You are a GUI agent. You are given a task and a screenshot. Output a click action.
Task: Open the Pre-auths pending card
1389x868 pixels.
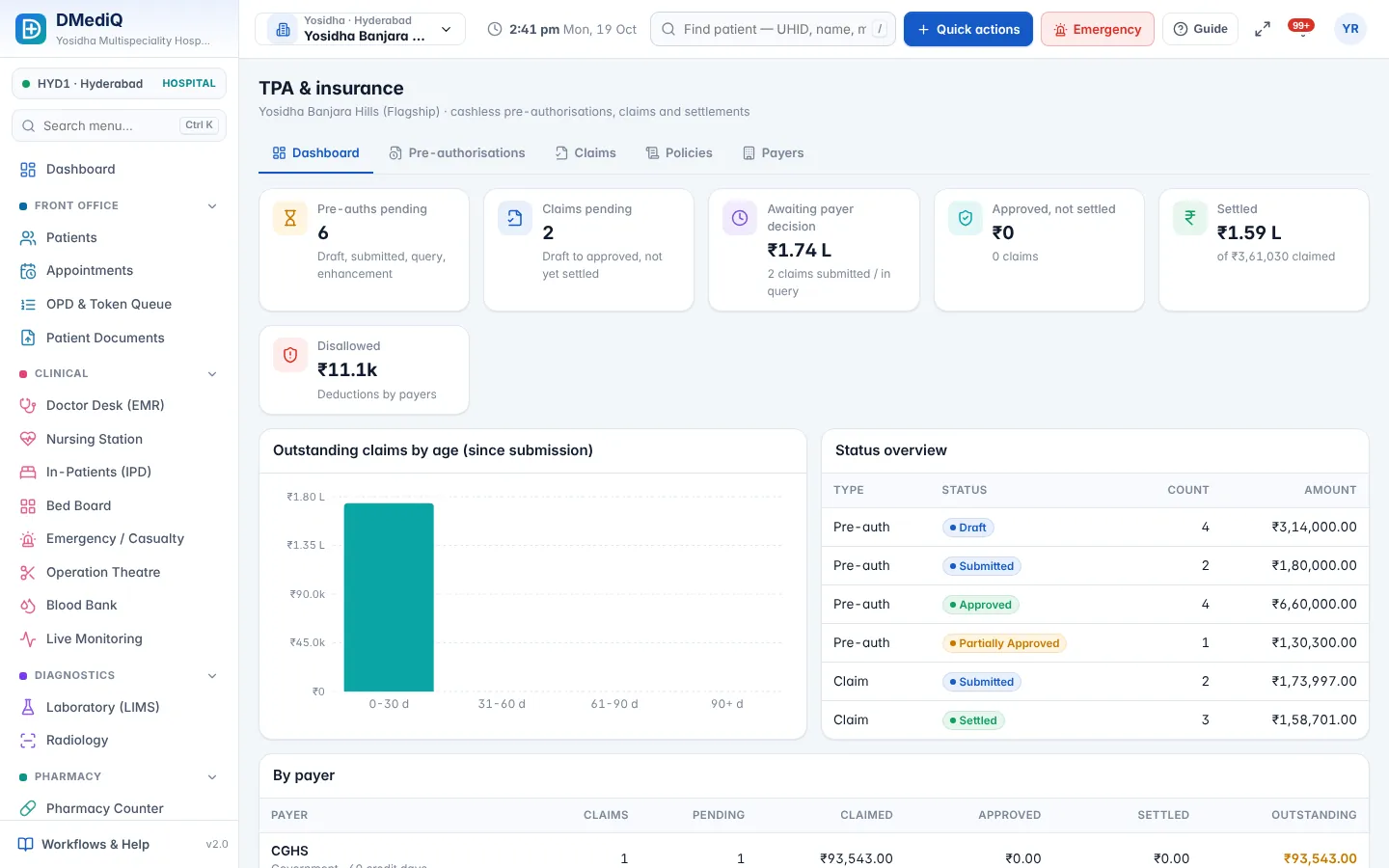coord(365,250)
